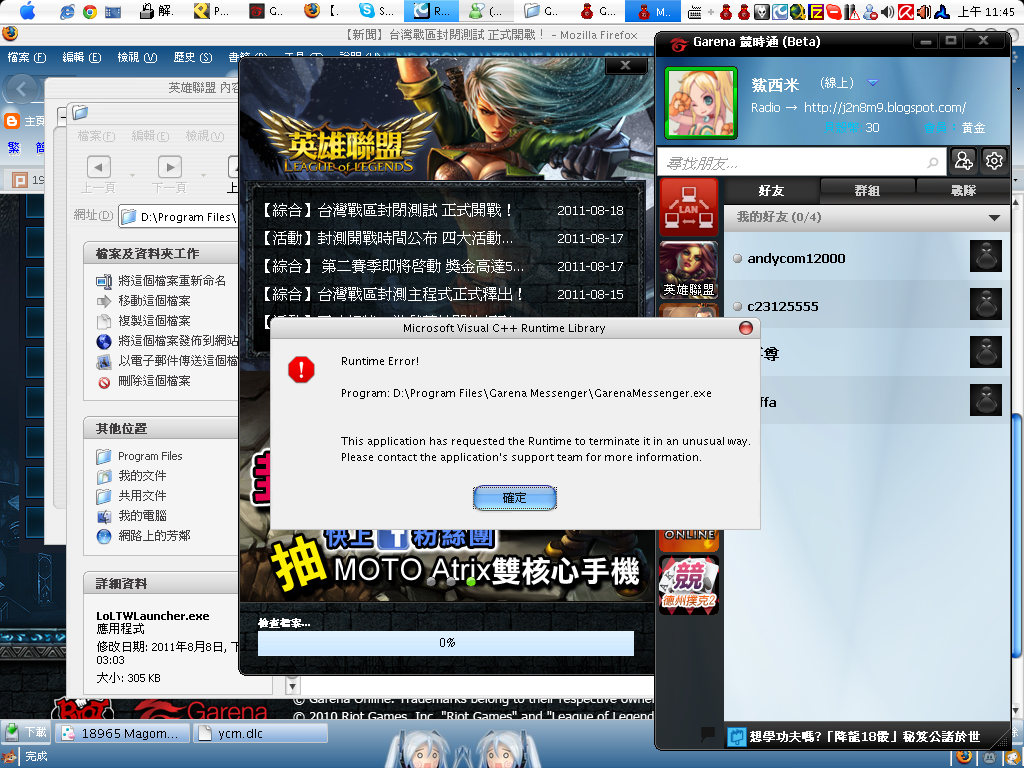This screenshot has width=1024, height=768.
Task: Open the Firefox 歷史 menu
Action: pyautogui.click(x=193, y=57)
